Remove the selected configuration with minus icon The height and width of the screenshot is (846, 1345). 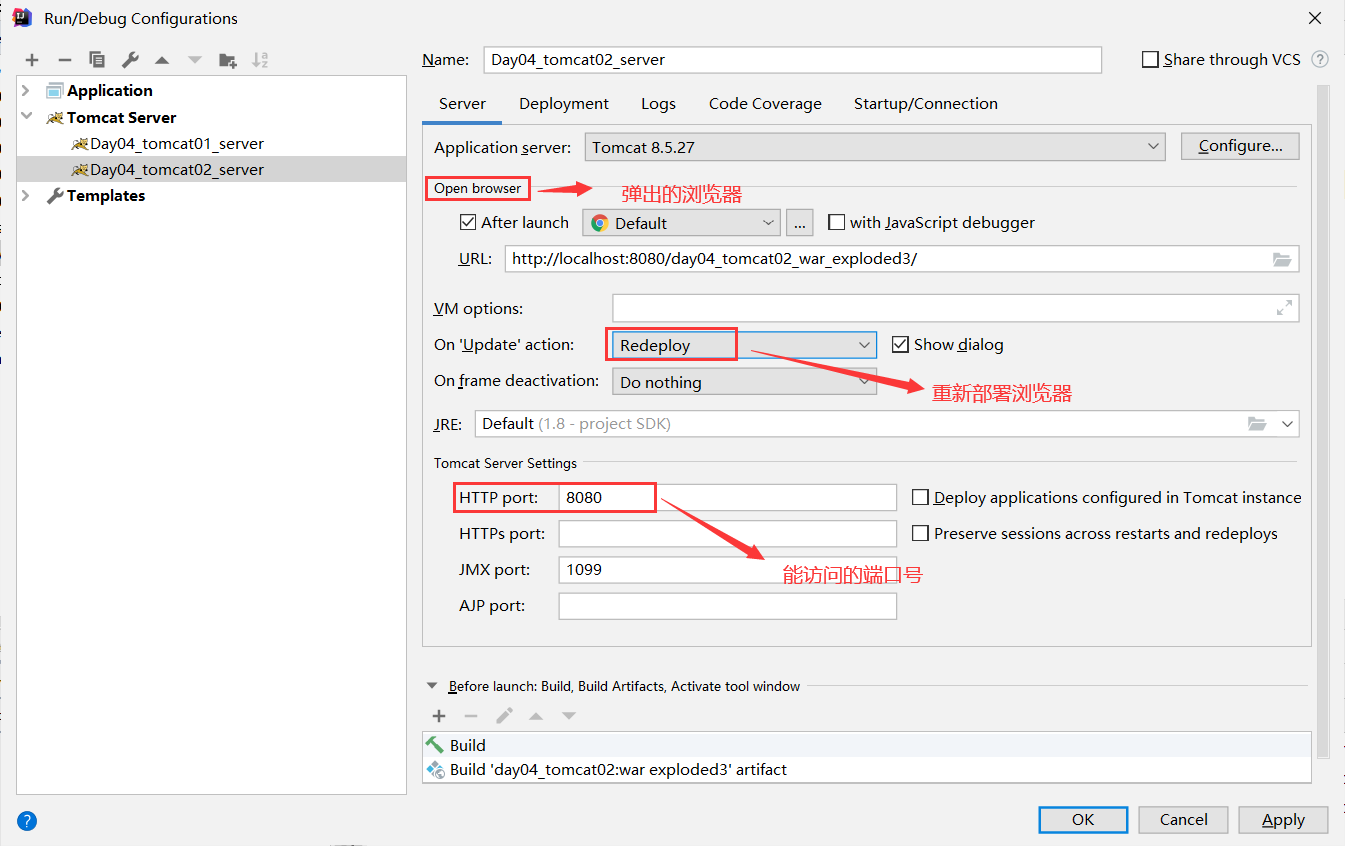pos(64,60)
